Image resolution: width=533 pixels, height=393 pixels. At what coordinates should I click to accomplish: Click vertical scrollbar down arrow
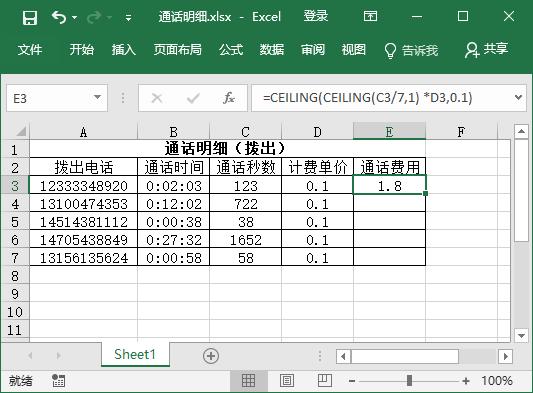tap(521, 336)
